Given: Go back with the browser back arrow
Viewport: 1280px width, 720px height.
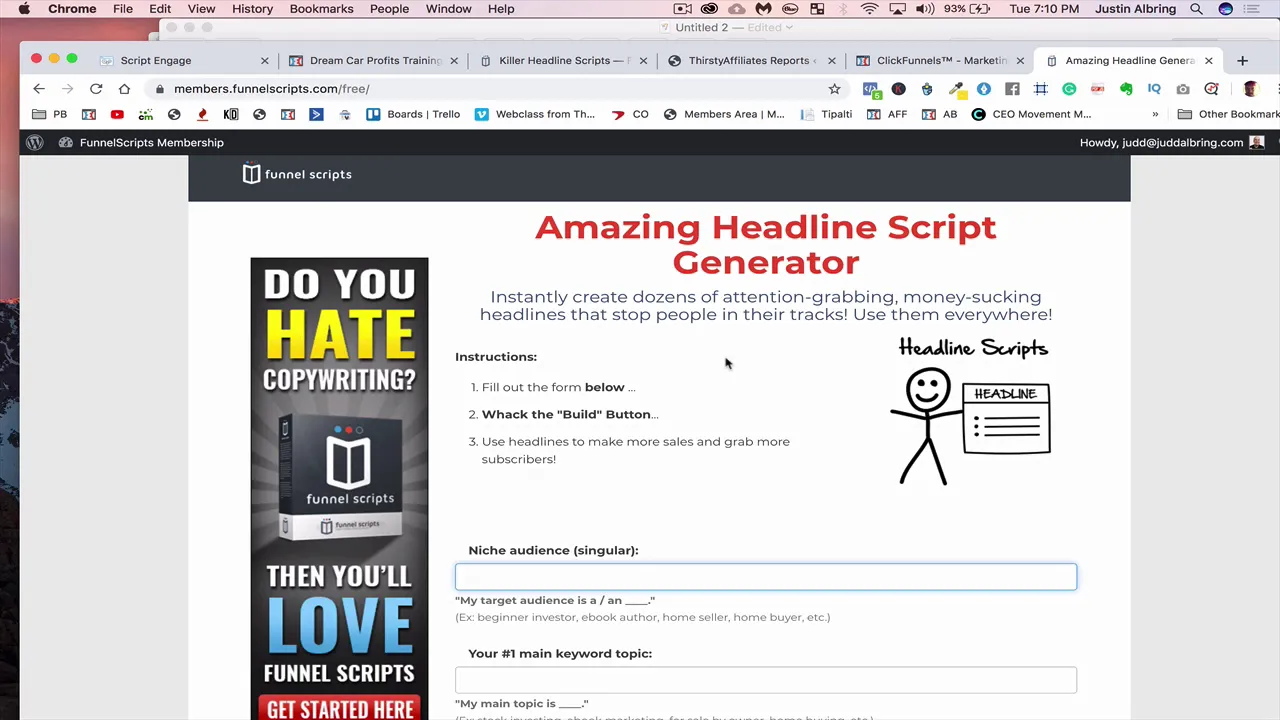Looking at the screenshot, I should (39, 89).
